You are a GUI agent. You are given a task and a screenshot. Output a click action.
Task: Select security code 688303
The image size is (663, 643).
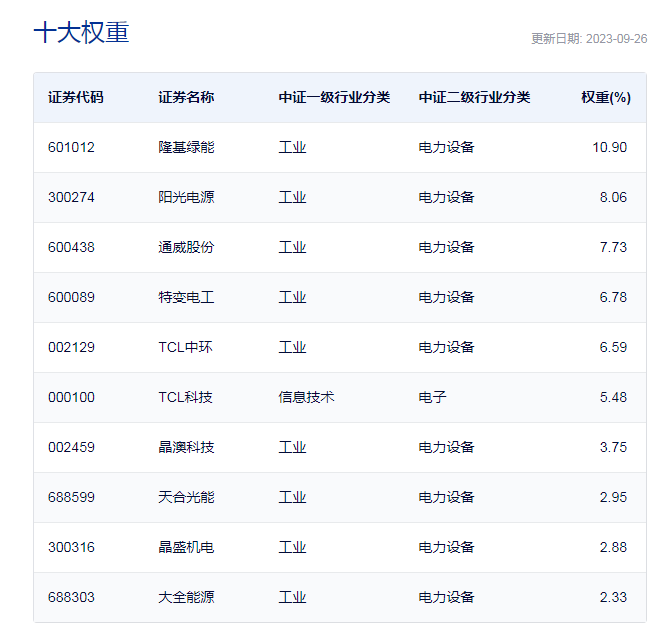(x=71, y=597)
